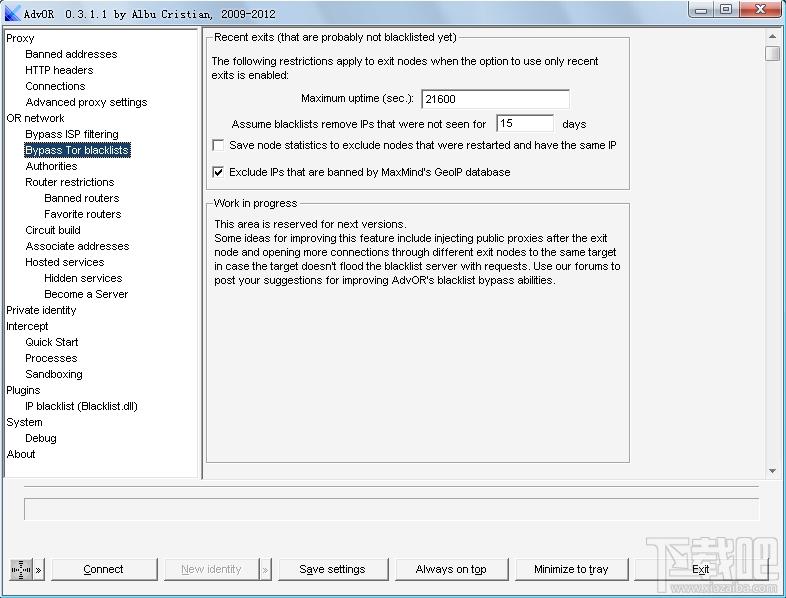Click the Minimize to tray button
Screen dimensions: 786x598
pos(571,569)
